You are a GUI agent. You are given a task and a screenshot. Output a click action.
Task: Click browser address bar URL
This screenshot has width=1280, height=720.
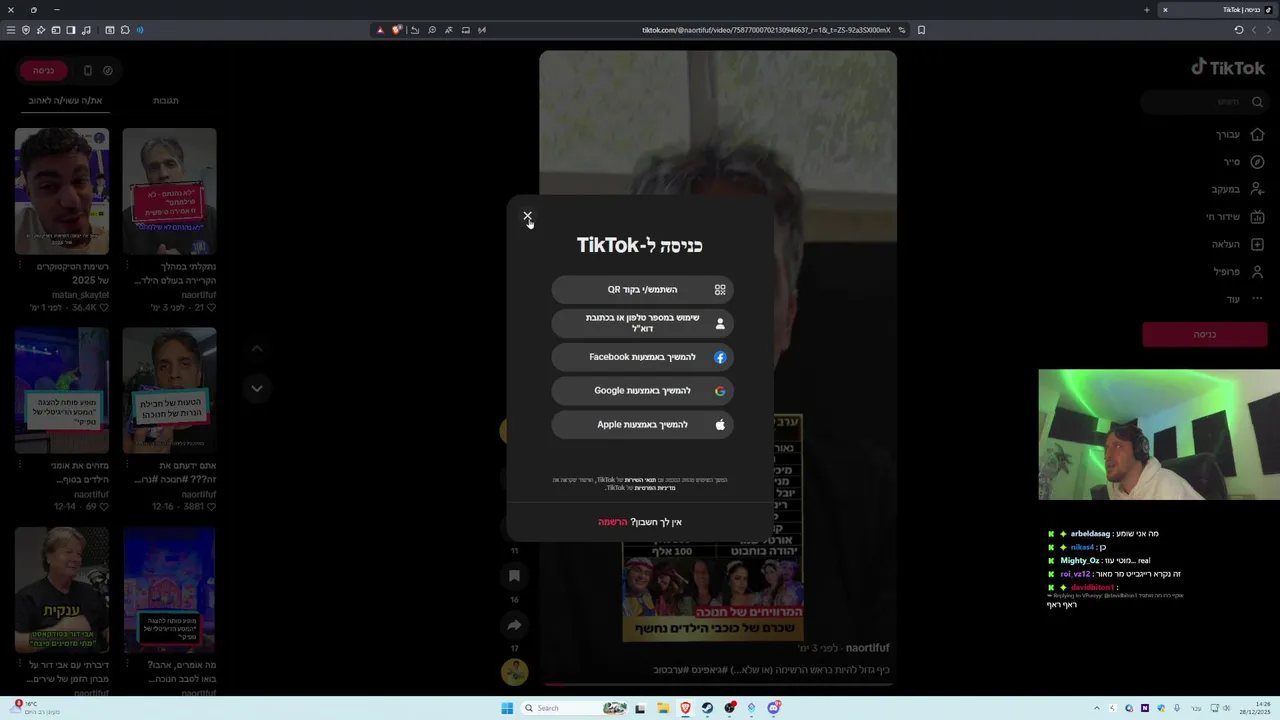pyautogui.click(x=766, y=30)
